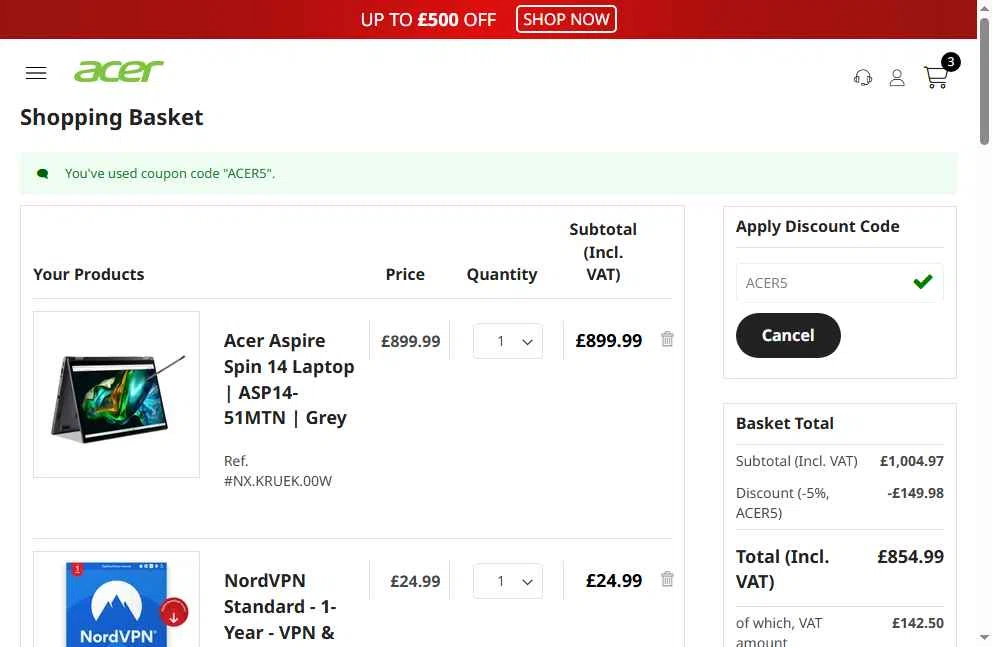Click the total amount £854.99
992x647 pixels.
[910, 557]
